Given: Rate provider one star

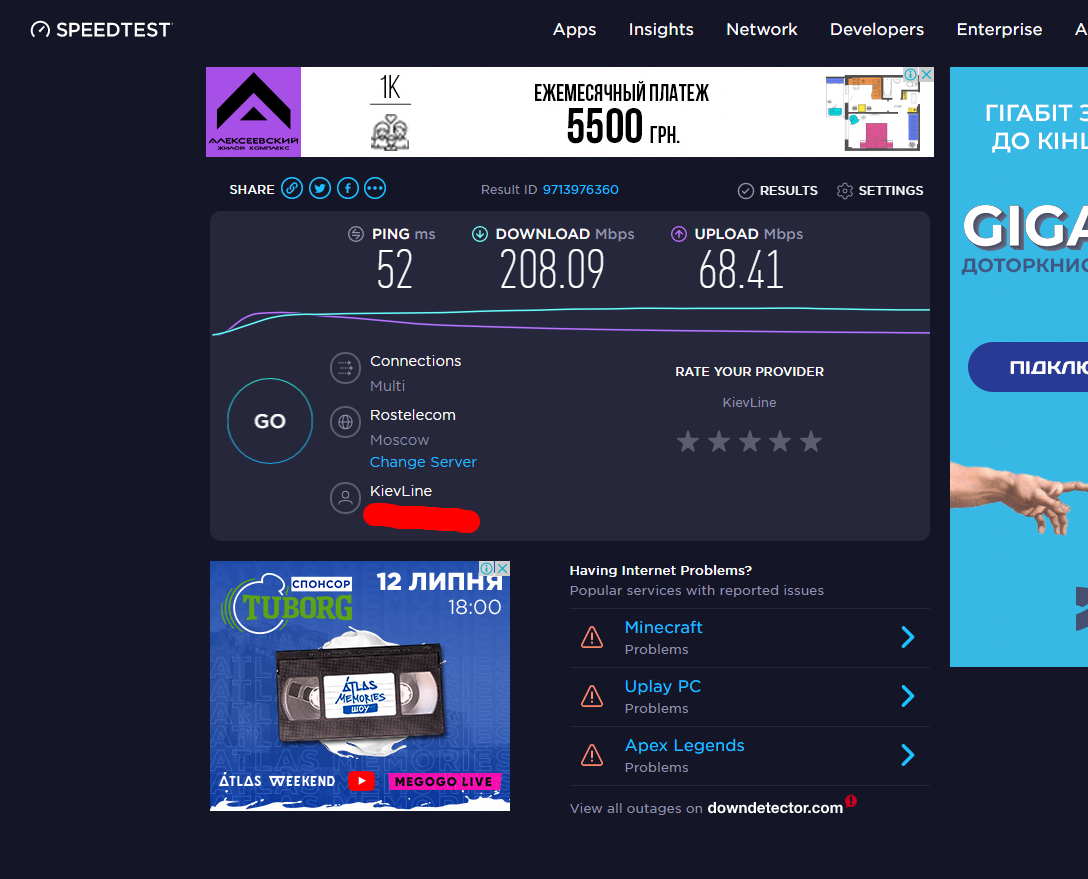Looking at the screenshot, I should (x=688, y=441).
